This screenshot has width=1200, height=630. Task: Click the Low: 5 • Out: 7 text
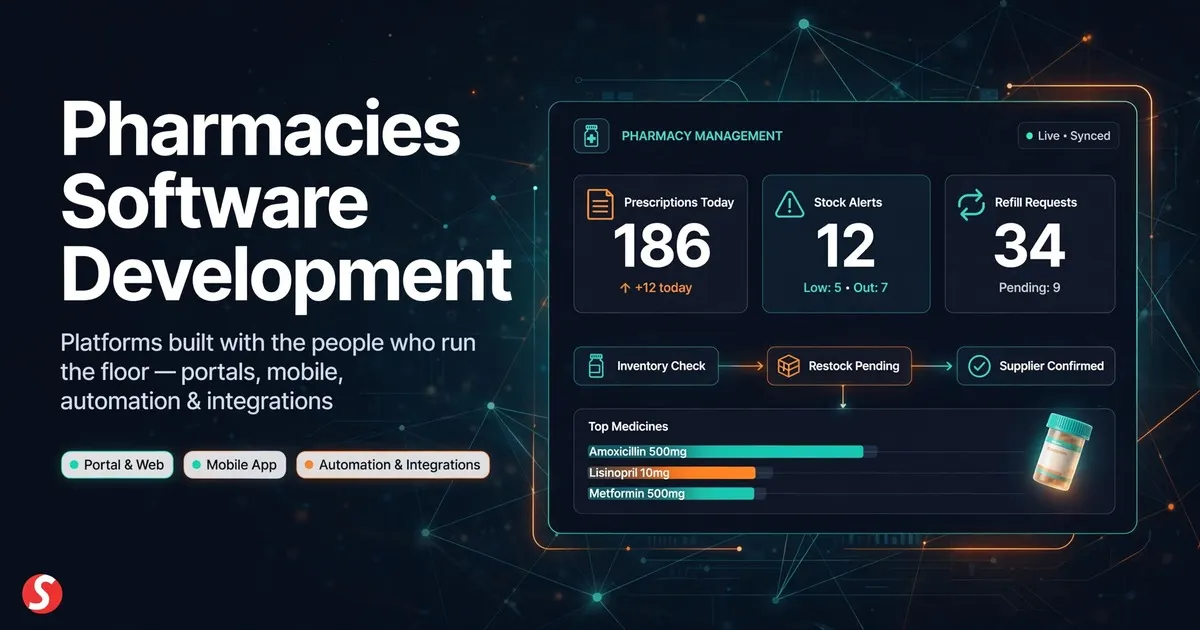click(x=846, y=288)
